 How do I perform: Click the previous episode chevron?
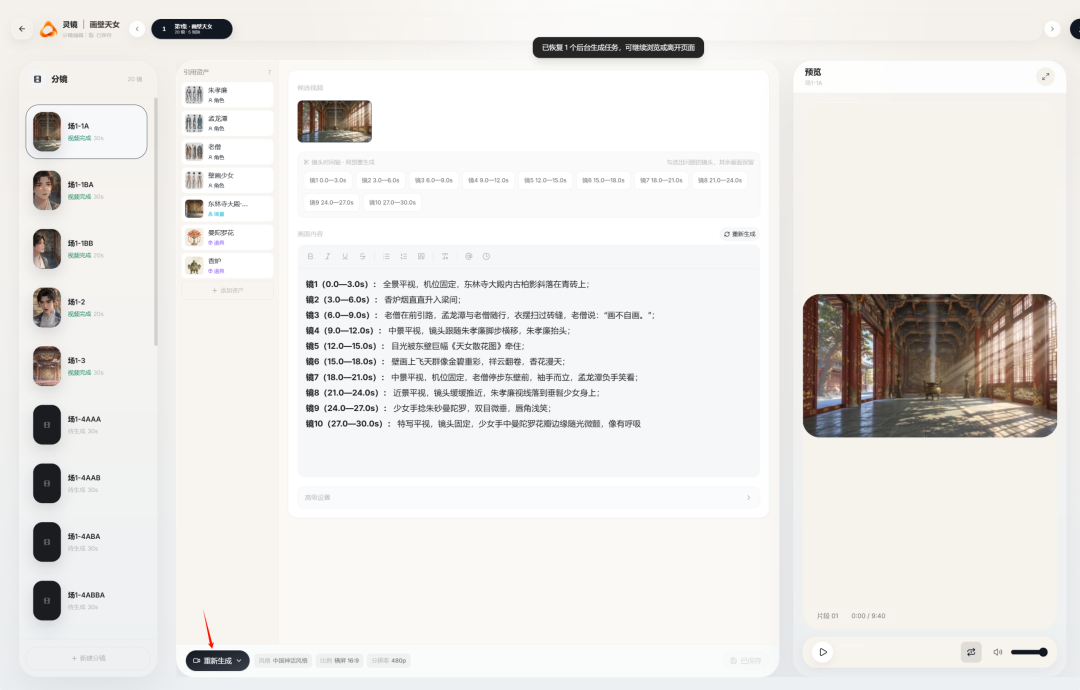click(x=137, y=29)
